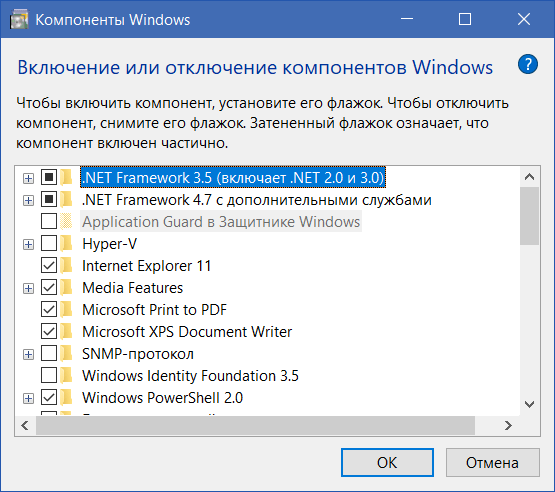Expand the SNMP-протокол tree node

[28, 354]
